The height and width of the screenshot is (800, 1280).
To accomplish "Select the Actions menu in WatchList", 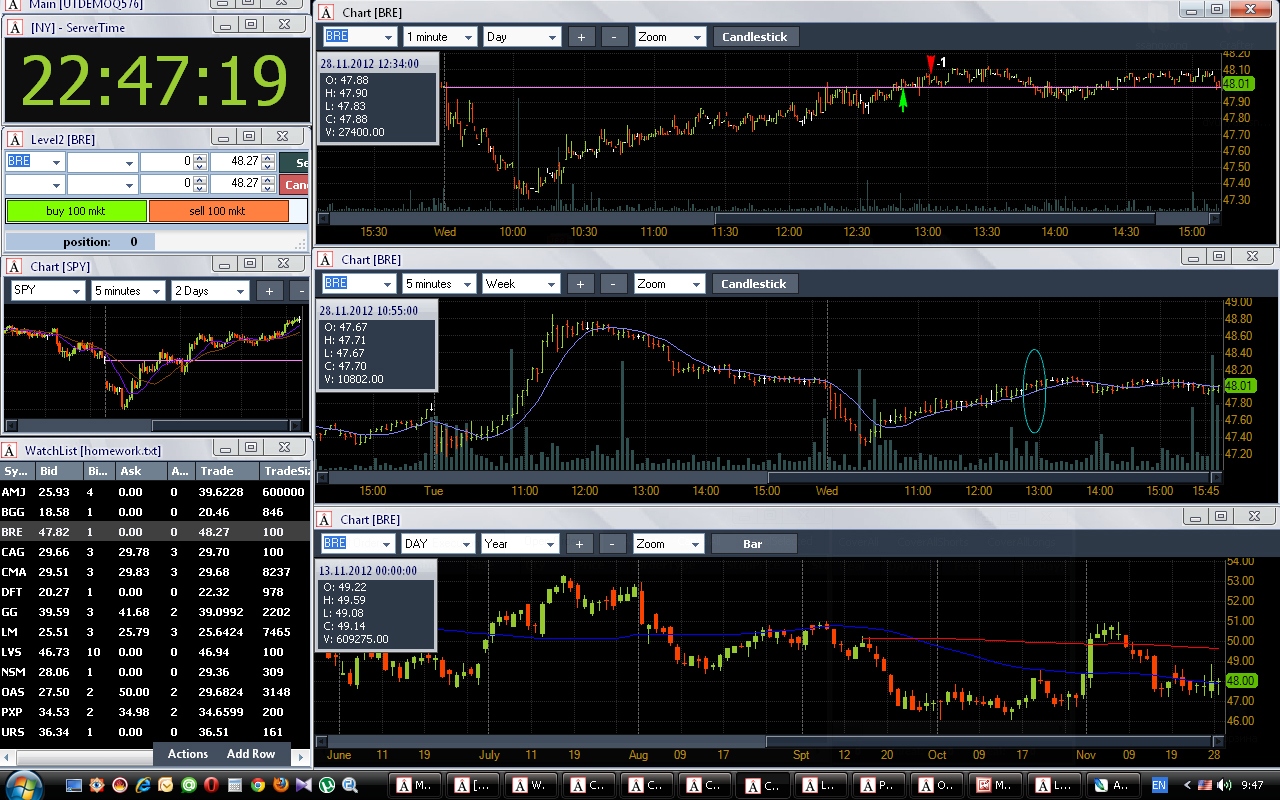I will pyautogui.click(x=188, y=754).
